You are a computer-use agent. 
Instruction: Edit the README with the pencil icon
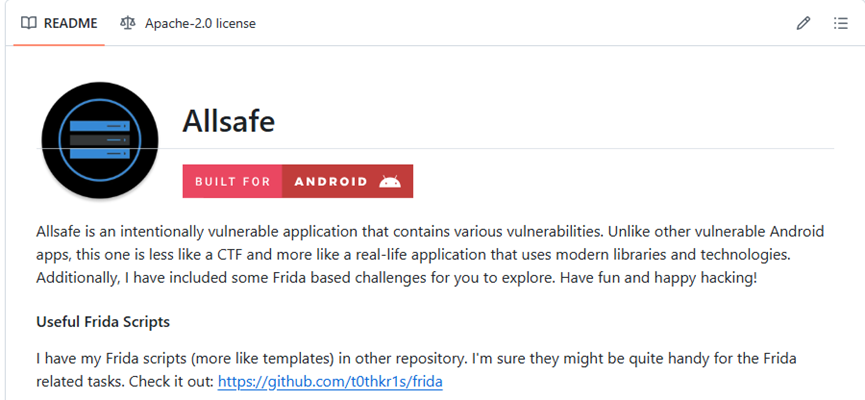pyautogui.click(x=803, y=23)
